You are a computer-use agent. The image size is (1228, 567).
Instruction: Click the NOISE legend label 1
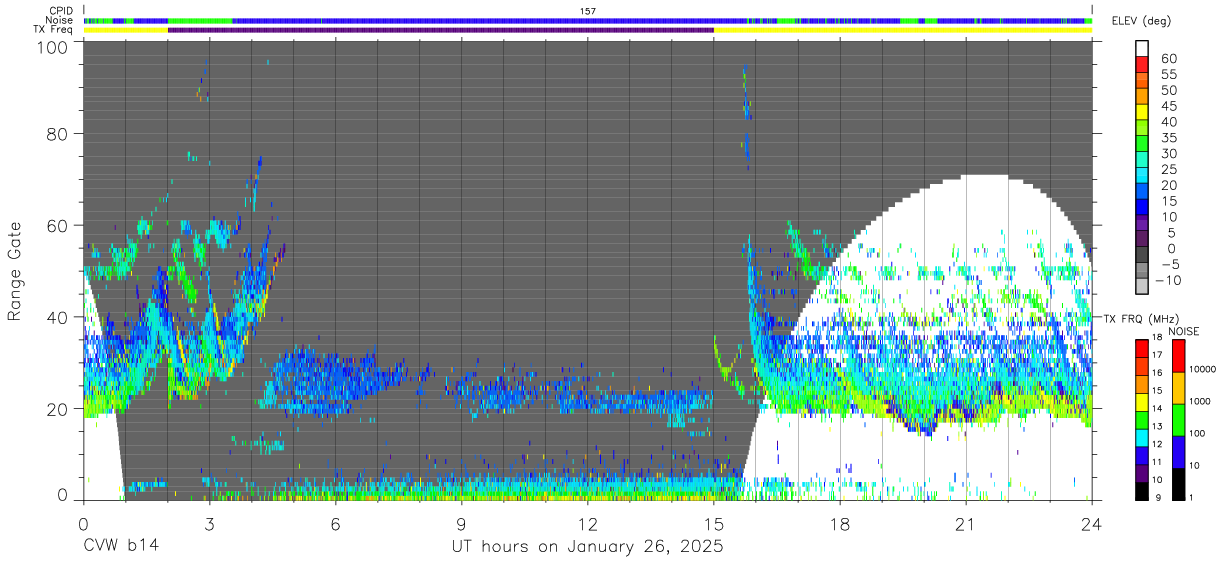tap(1190, 496)
